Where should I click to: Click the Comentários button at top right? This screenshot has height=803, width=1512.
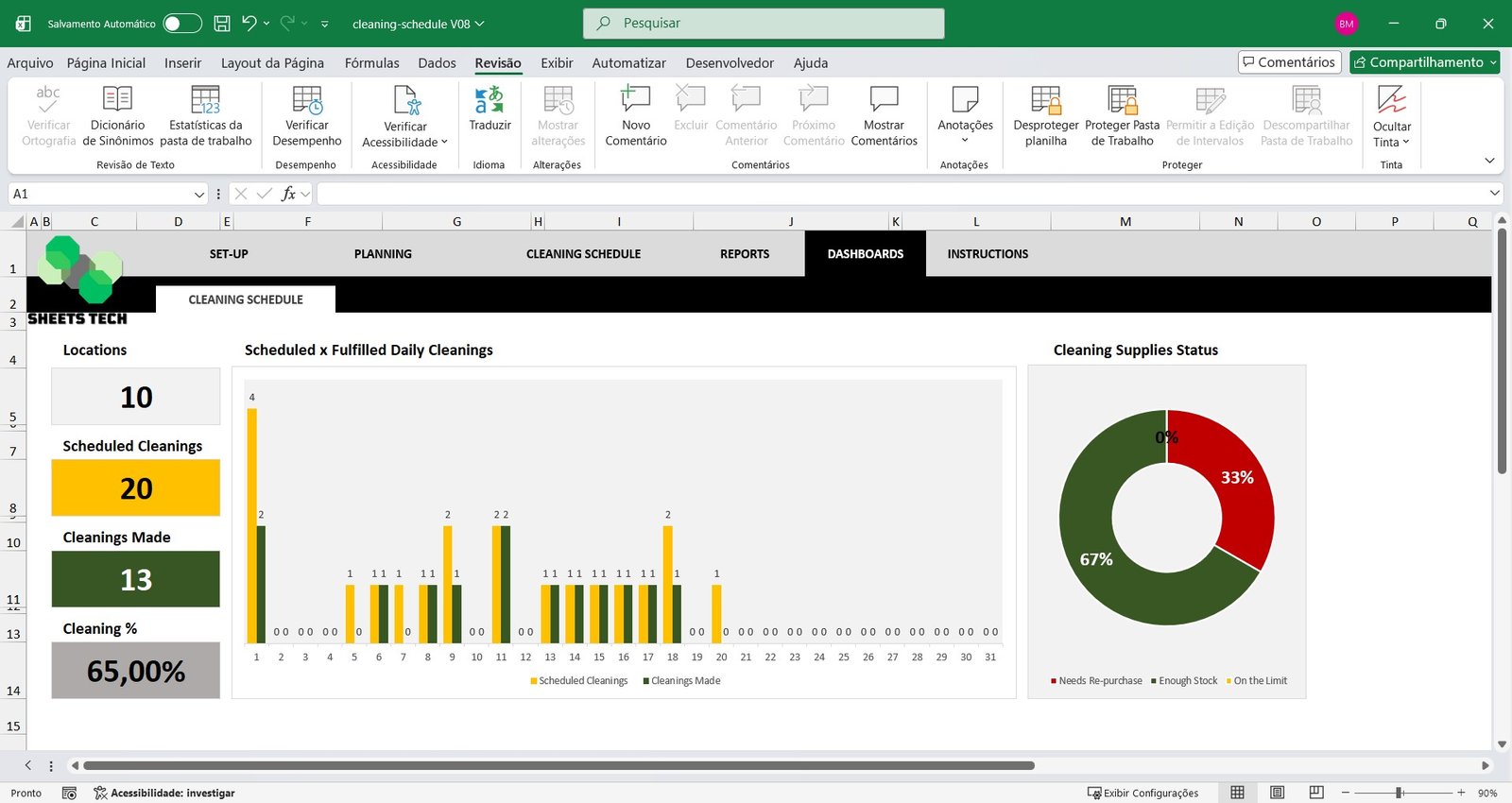pyautogui.click(x=1289, y=62)
